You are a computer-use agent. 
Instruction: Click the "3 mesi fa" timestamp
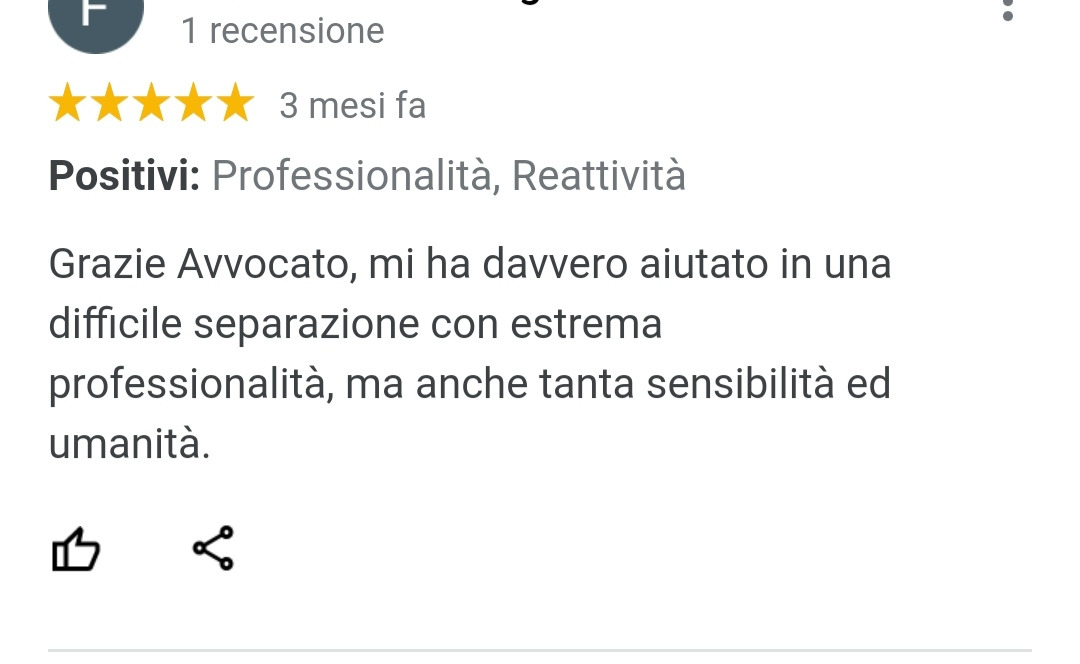353,105
